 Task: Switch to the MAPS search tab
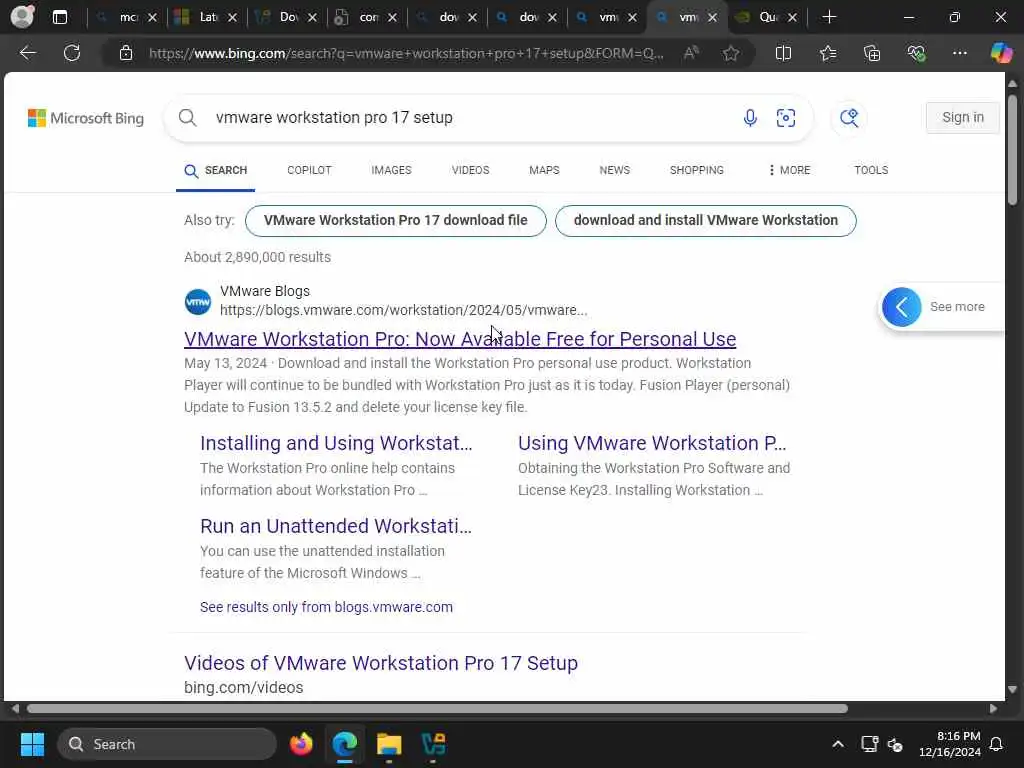tap(544, 170)
